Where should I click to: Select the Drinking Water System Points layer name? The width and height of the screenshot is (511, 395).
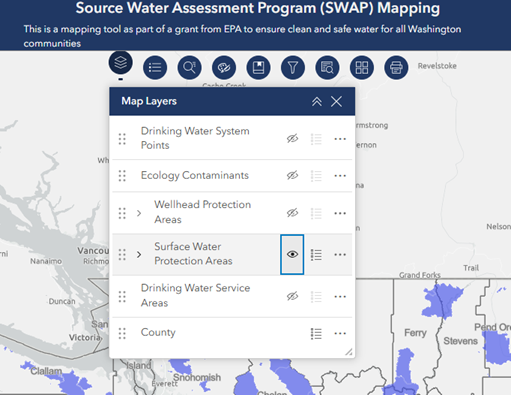pyautogui.click(x=195, y=138)
